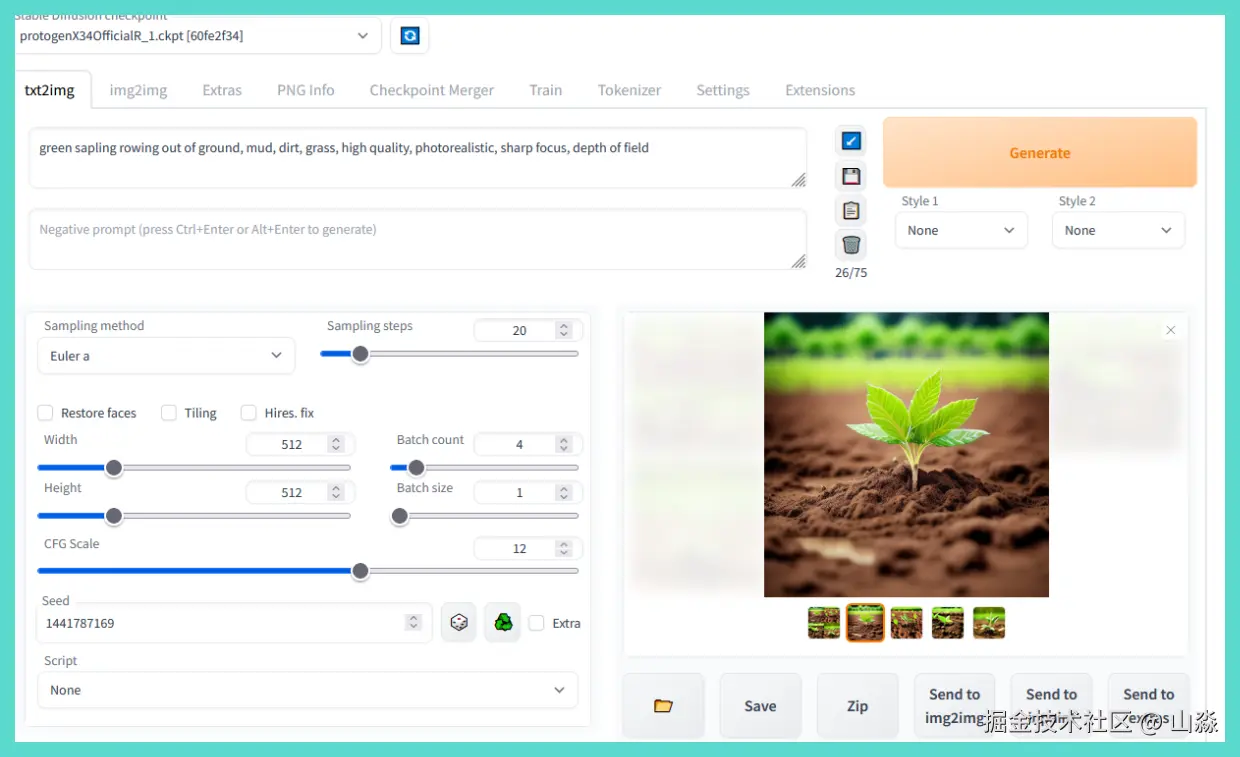Expand the Style 2 dropdown

pyautogui.click(x=1118, y=230)
